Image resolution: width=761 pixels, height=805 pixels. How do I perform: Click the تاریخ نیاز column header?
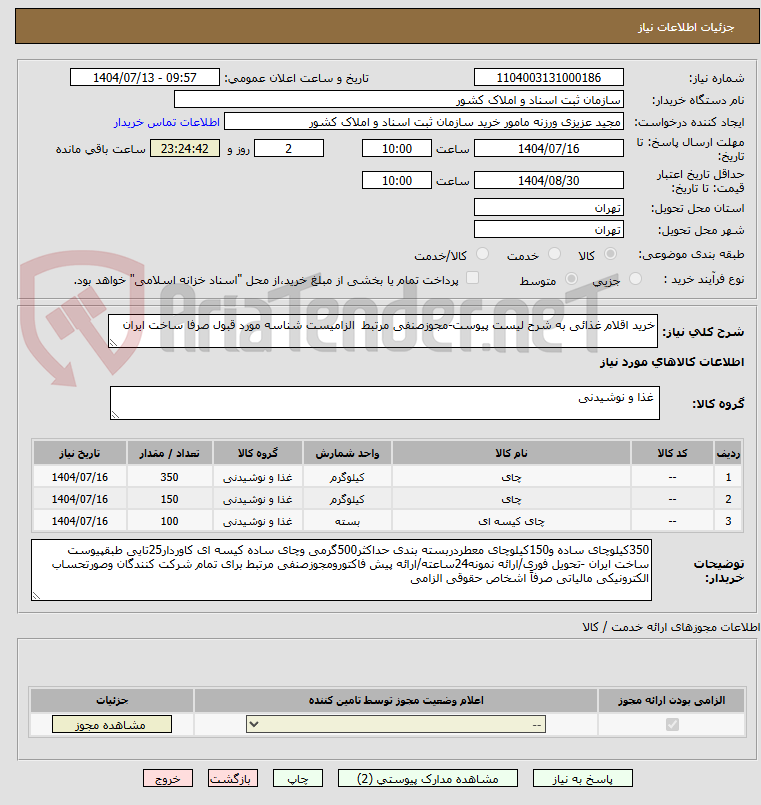[x=80, y=453]
